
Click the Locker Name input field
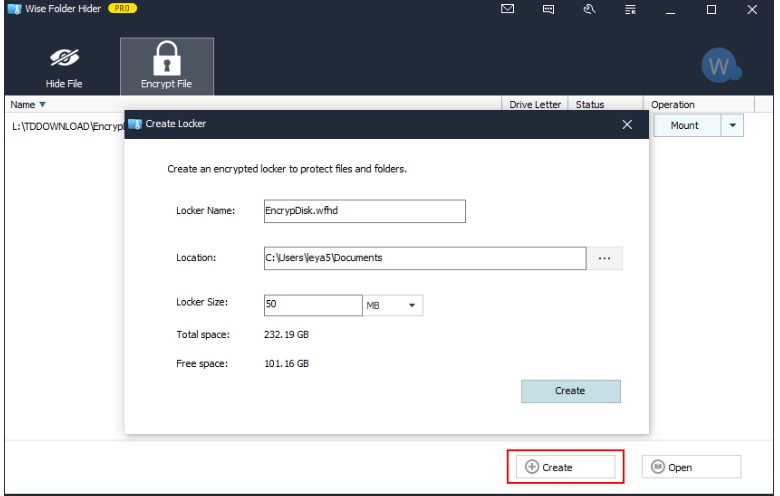pos(365,211)
